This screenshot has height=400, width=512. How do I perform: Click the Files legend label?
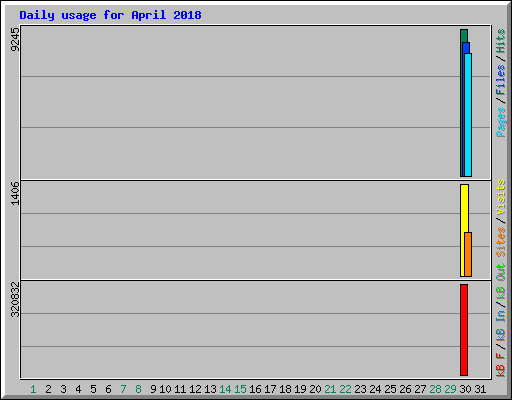501,80
